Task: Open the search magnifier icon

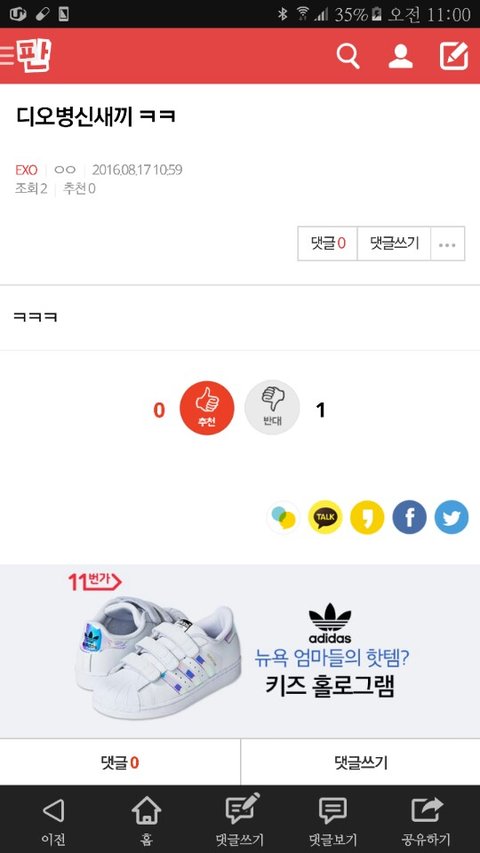Action: pyautogui.click(x=348, y=55)
